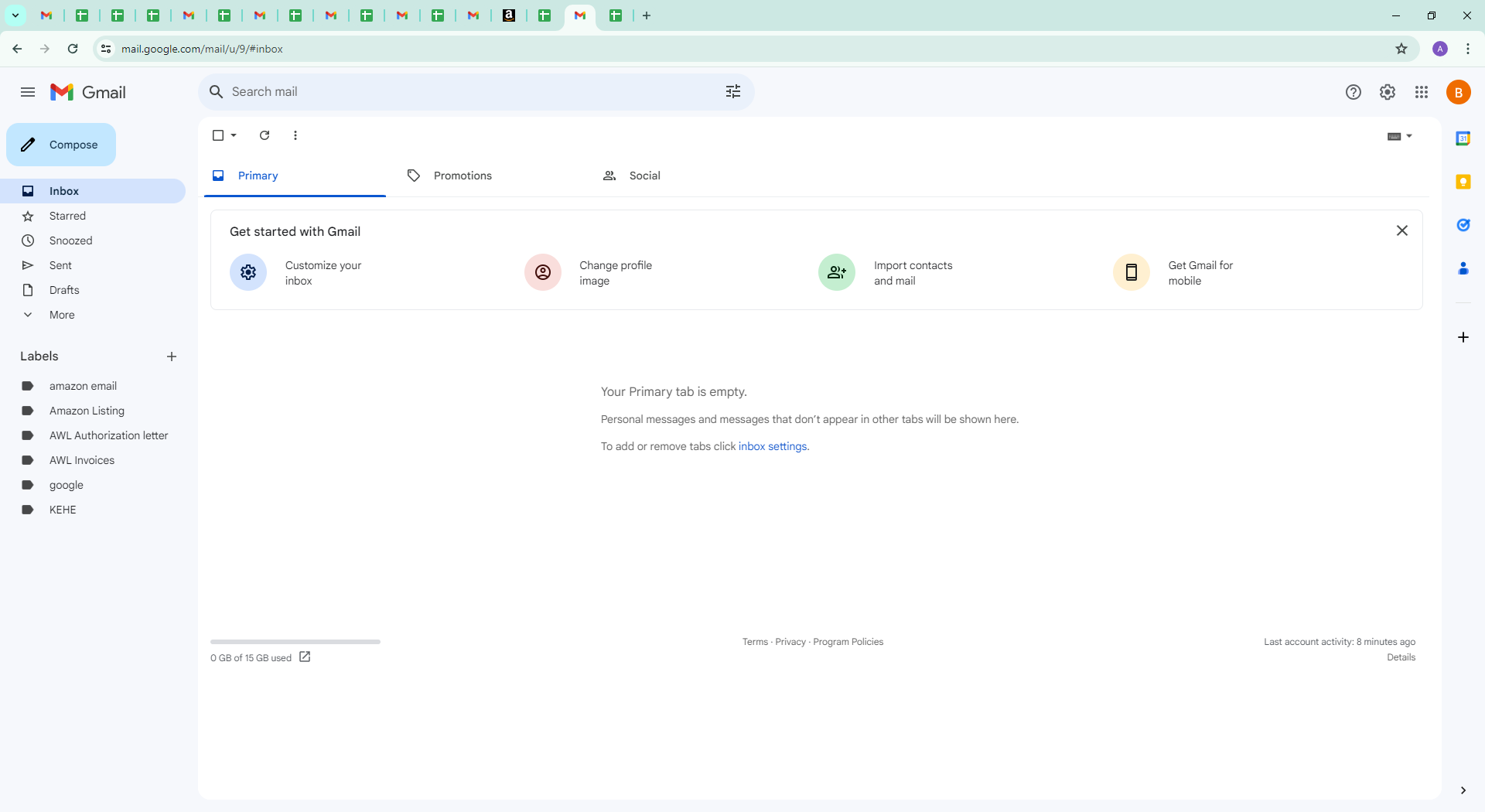Open Google Calendar side panel icon
1485x812 pixels.
point(1463,138)
